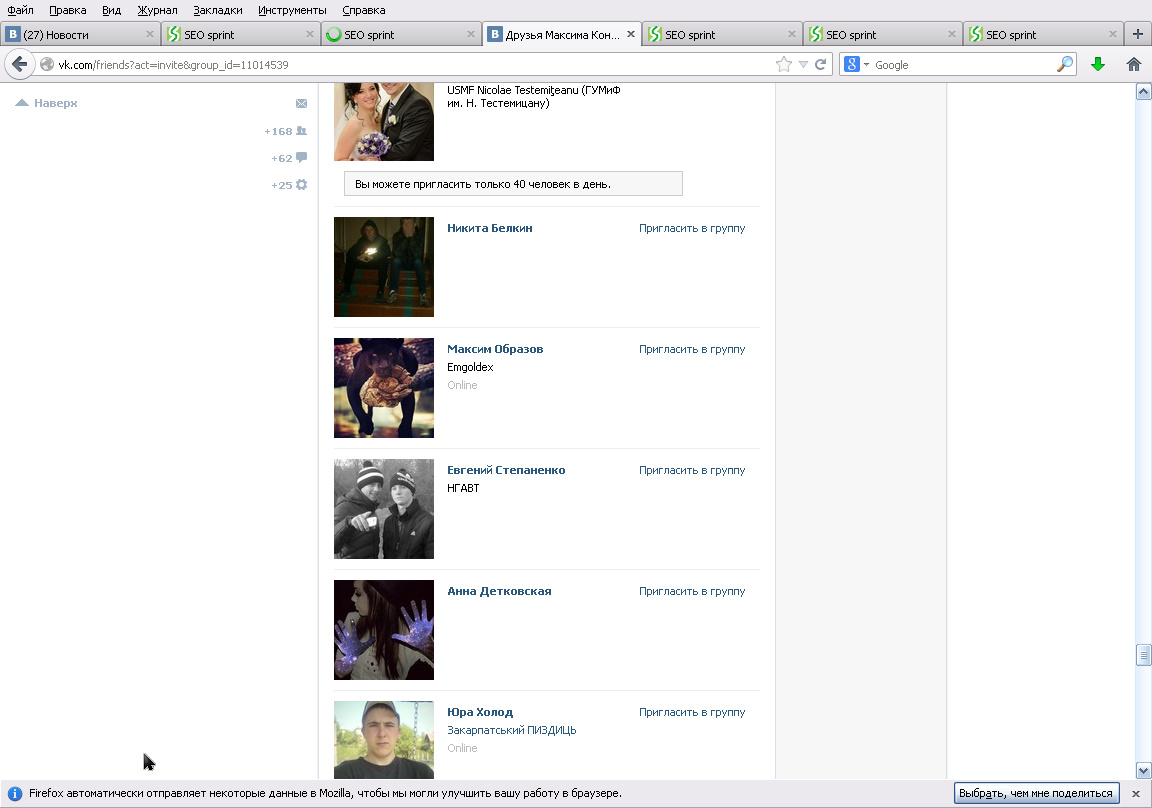1152x808 pixels.
Task: Start search with the magnifier icon
Action: (1065, 65)
